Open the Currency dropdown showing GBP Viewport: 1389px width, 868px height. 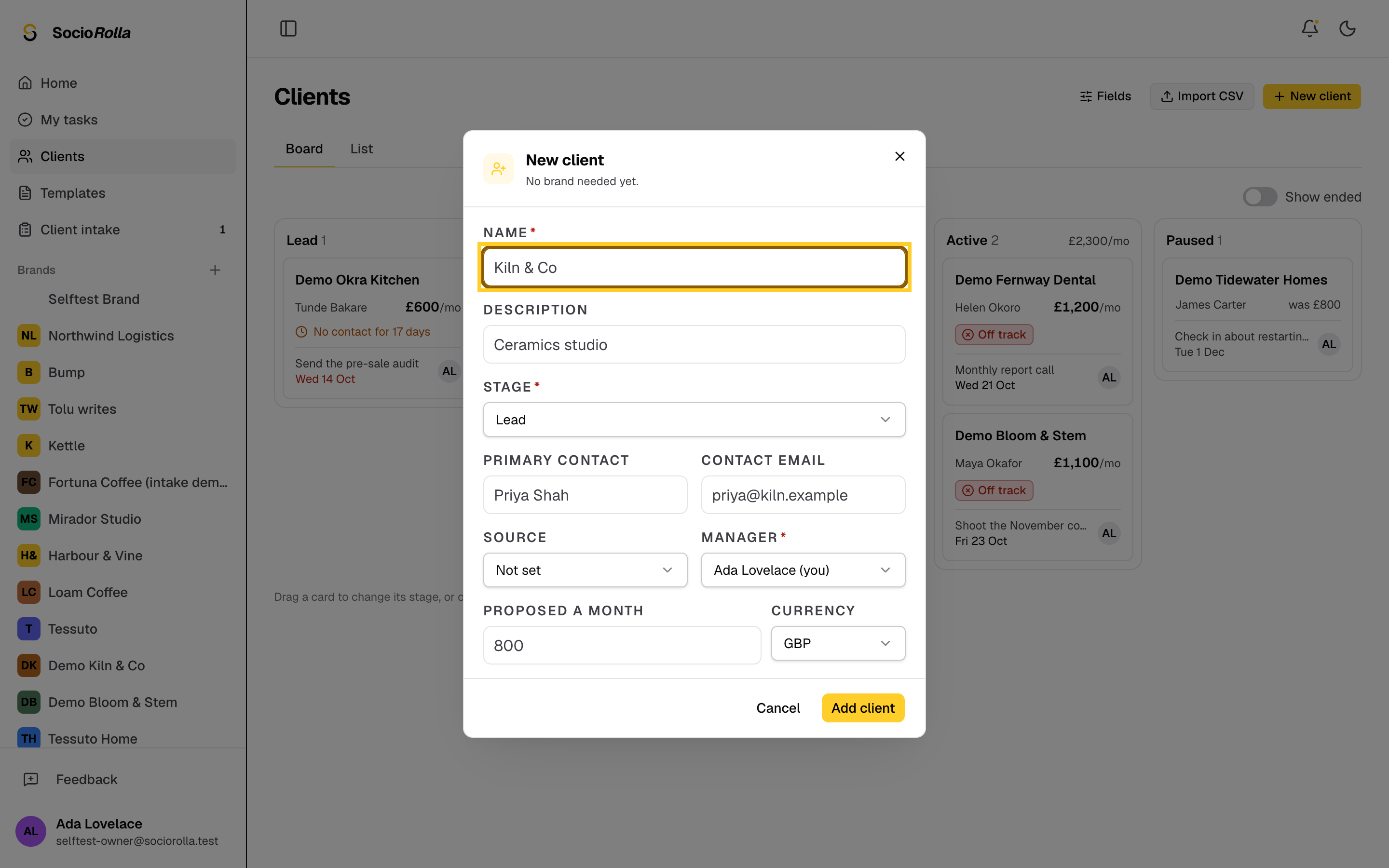[x=838, y=644]
